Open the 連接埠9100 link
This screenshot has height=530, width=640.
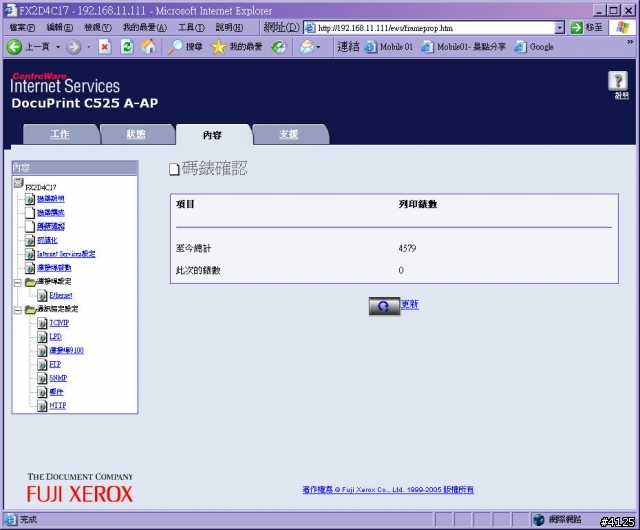tap(67, 350)
